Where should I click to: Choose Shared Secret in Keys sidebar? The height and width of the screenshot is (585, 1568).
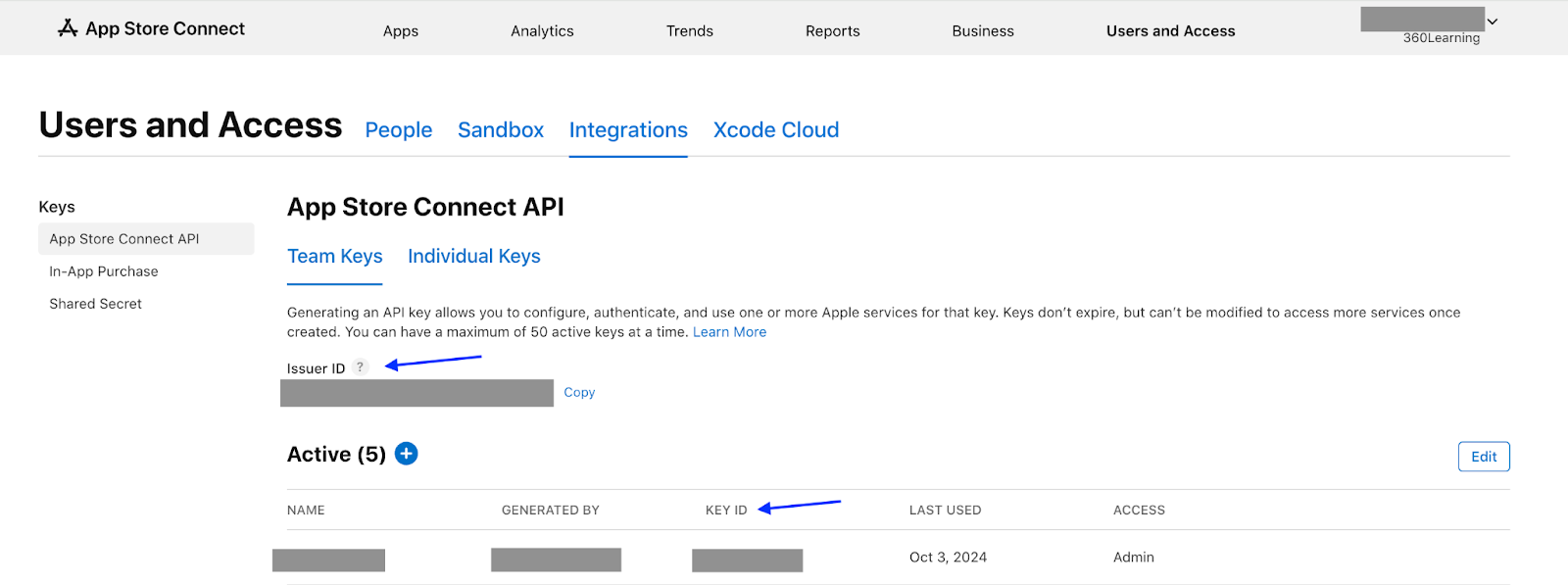(95, 304)
